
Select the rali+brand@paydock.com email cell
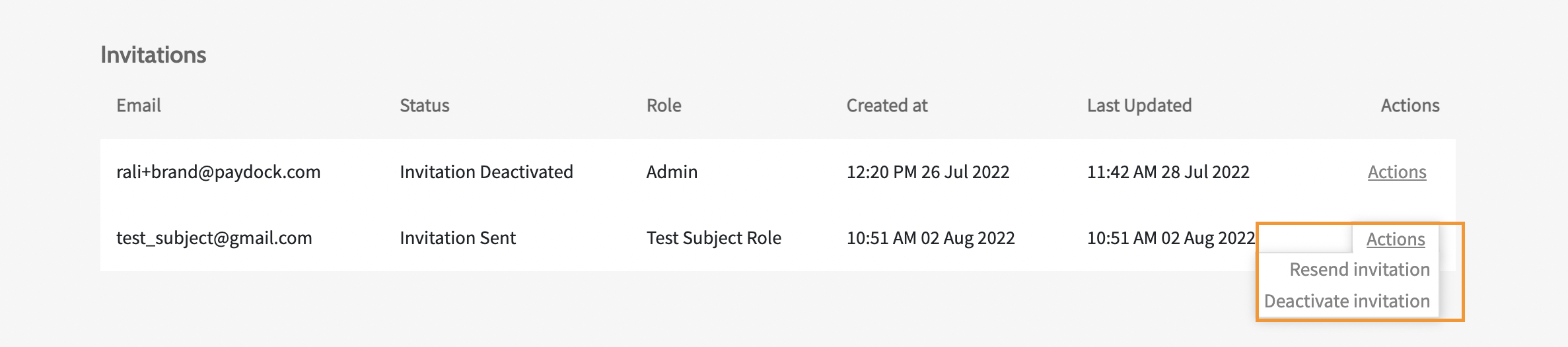(x=218, y=172)
